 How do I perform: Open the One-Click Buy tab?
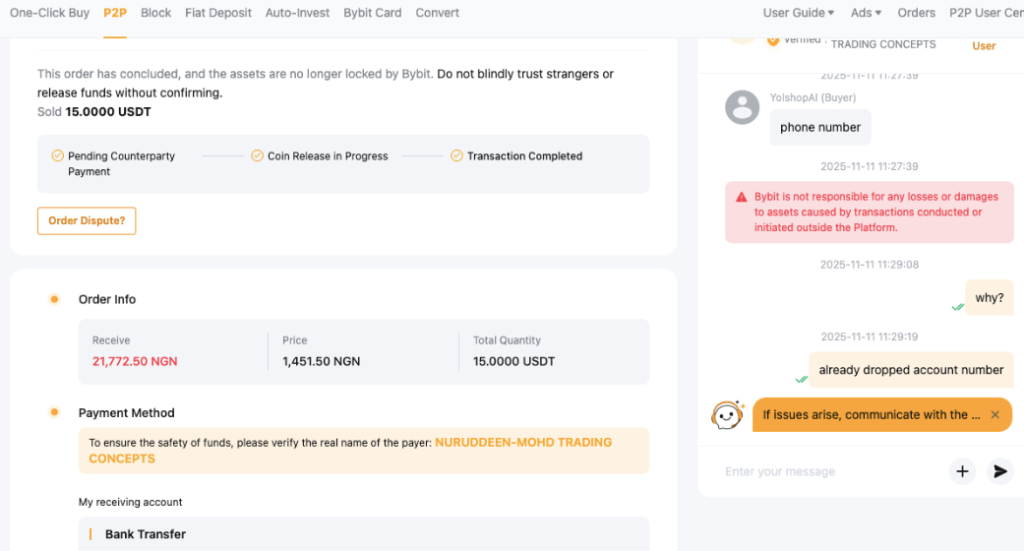point(50,13)
